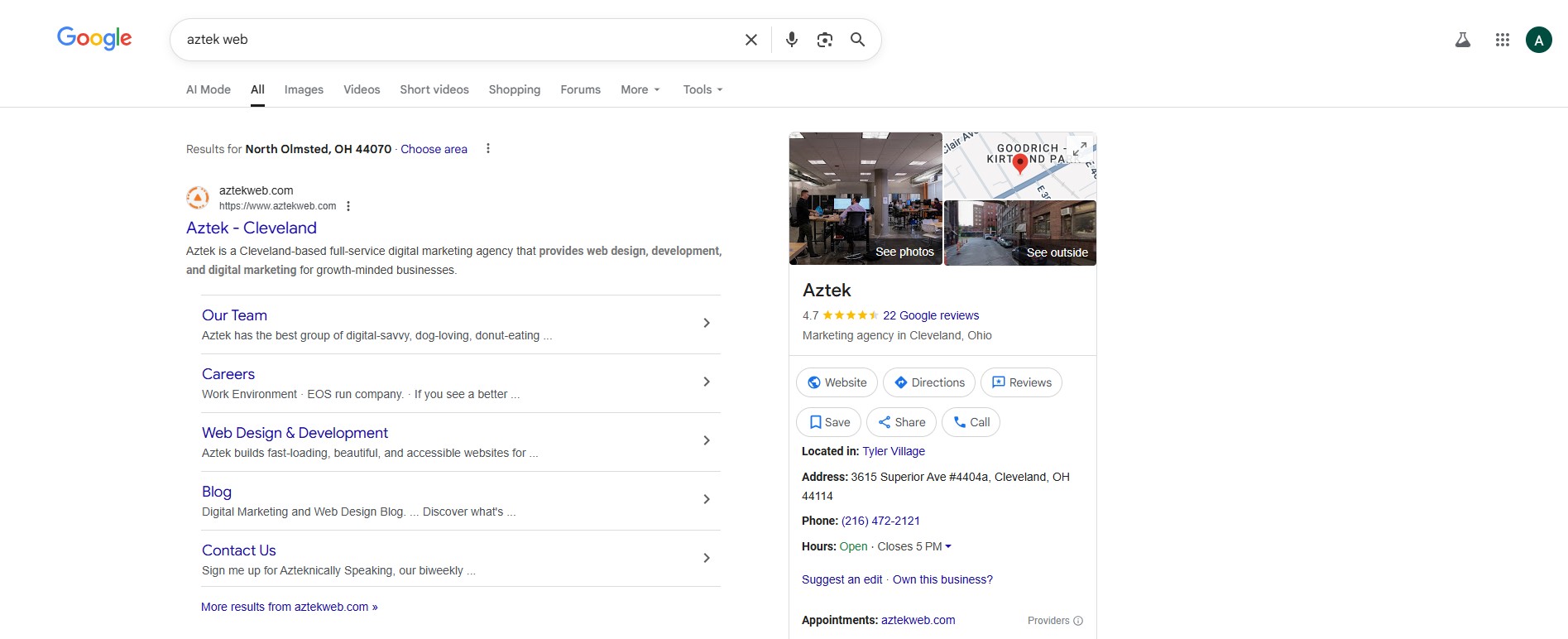Open the Tools dropdown
The image size is (1568, 639).
[x=702, y=89]
